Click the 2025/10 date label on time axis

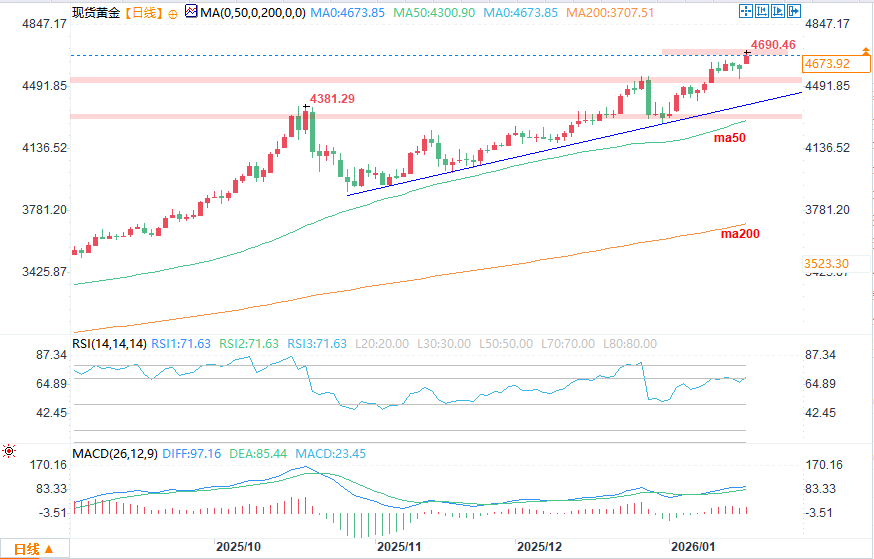point(238,547)
